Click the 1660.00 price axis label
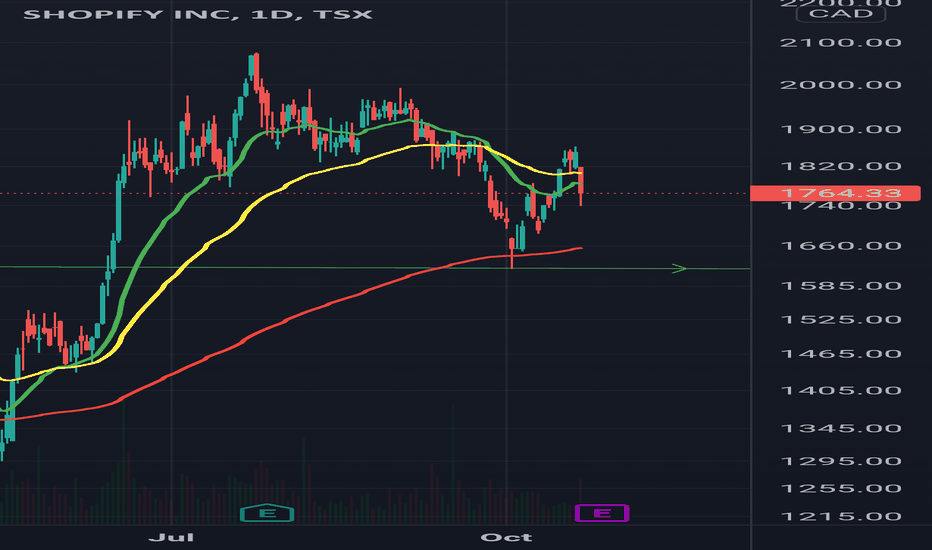The width and height of the screenshot is (932, 550). pos(840,246)
